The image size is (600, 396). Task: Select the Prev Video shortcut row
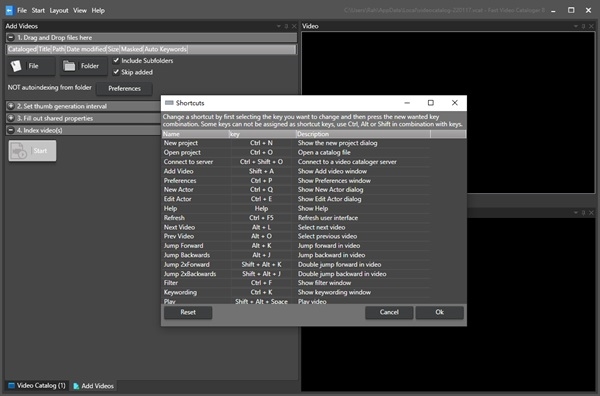(x=296, y=236)
